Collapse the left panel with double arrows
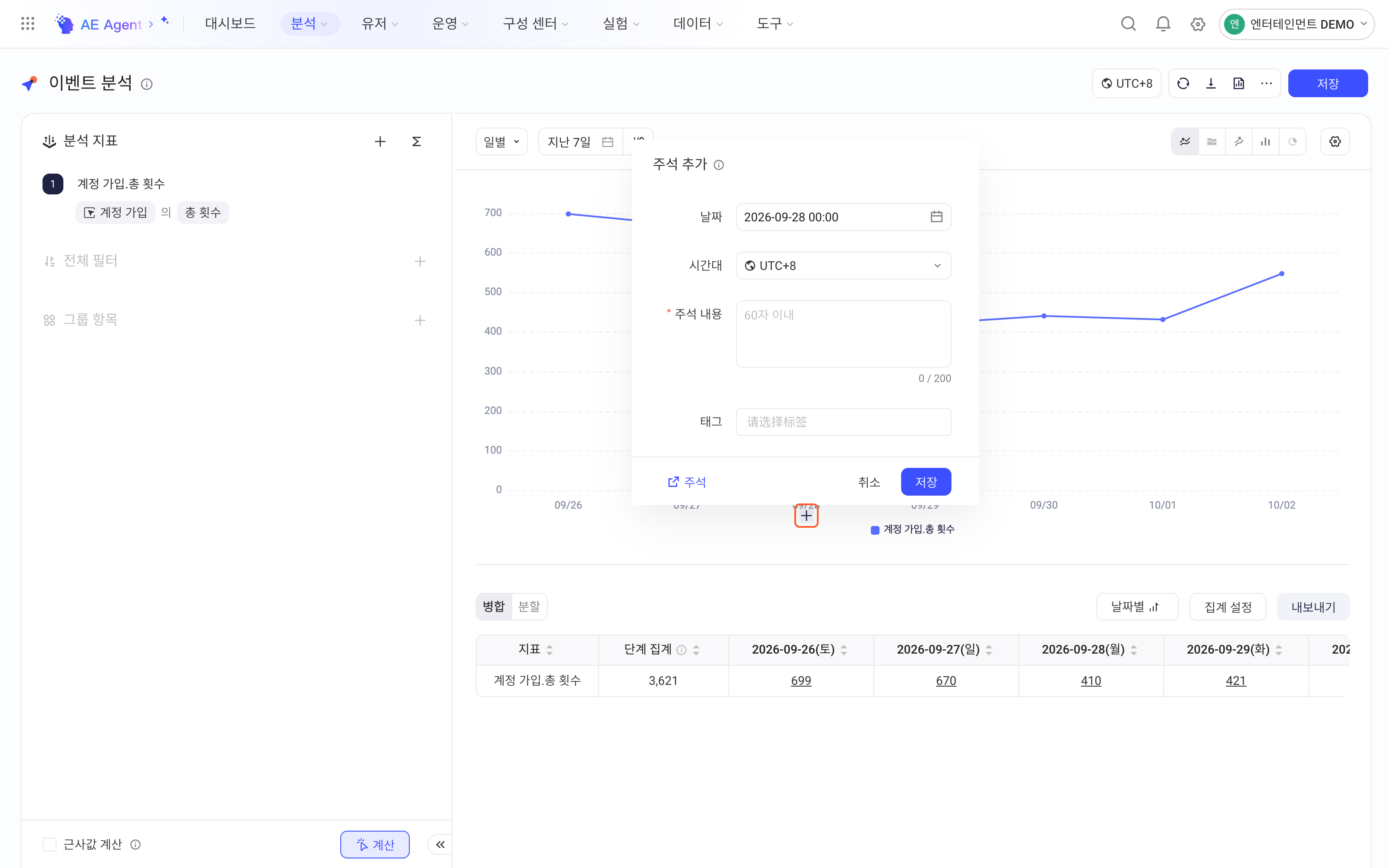The width and height of the screenshot is (1389, 868). [440, 844]
